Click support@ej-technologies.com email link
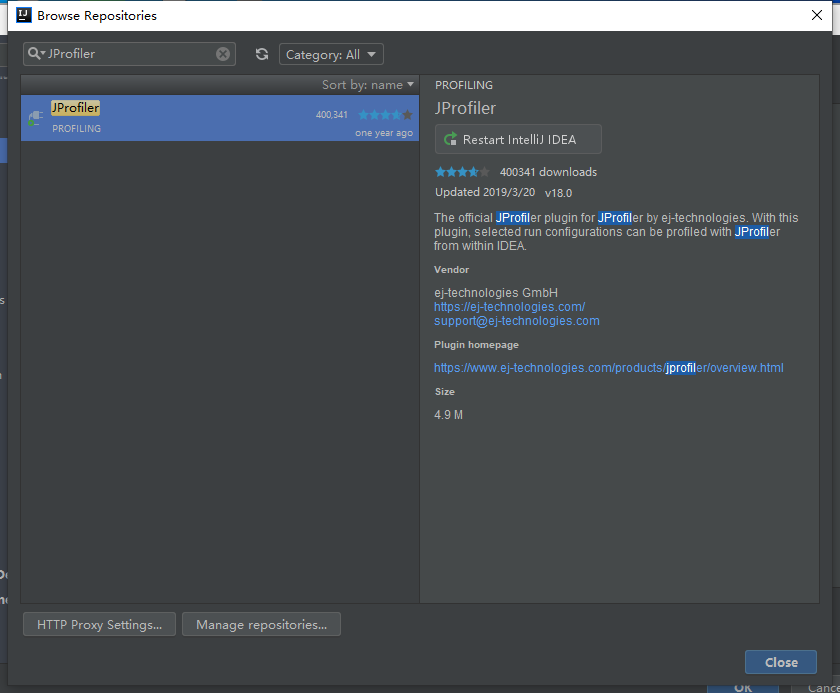This screenshot has height=693, width=840. tap(516, 321)
